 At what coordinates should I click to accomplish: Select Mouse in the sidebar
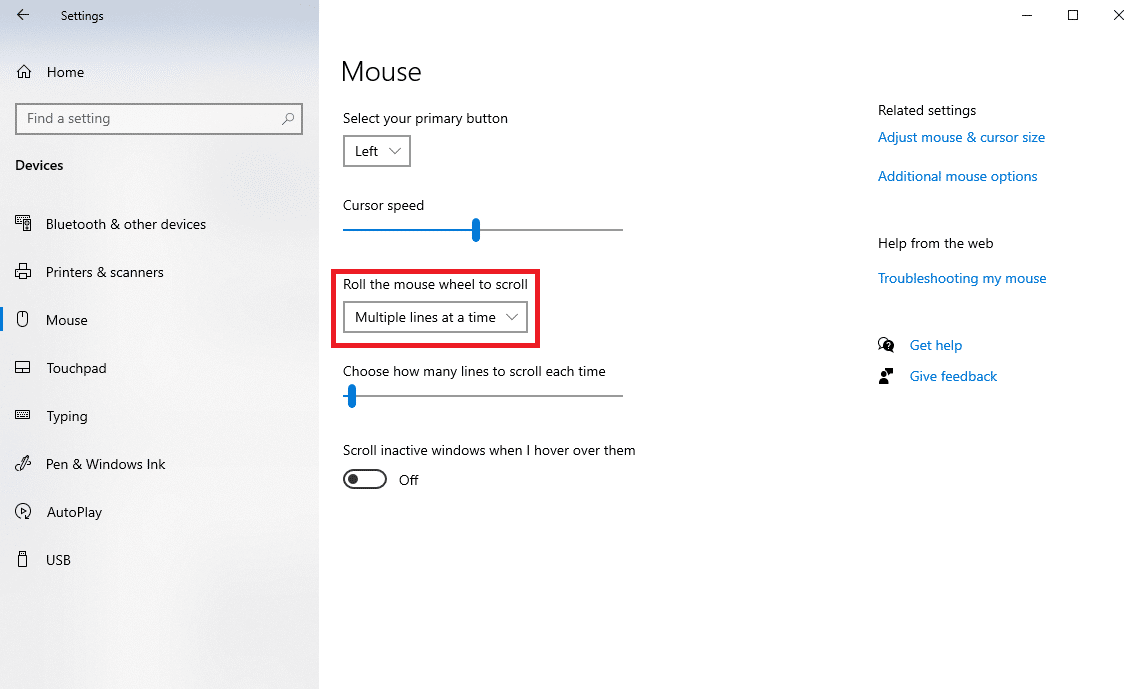coord(67,320)
